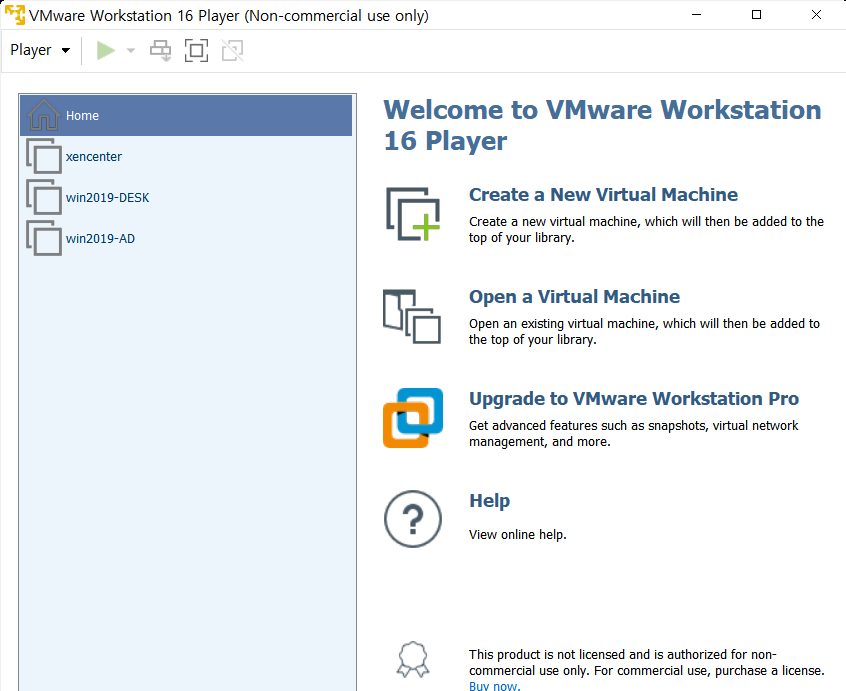This screenshot has height=691, width=846.
Task: Click 'View online help.' text
Action: 517,535
